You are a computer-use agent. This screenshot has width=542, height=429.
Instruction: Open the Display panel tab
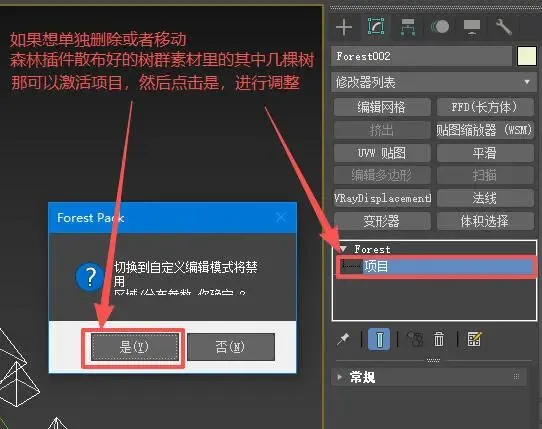[472, 27]
